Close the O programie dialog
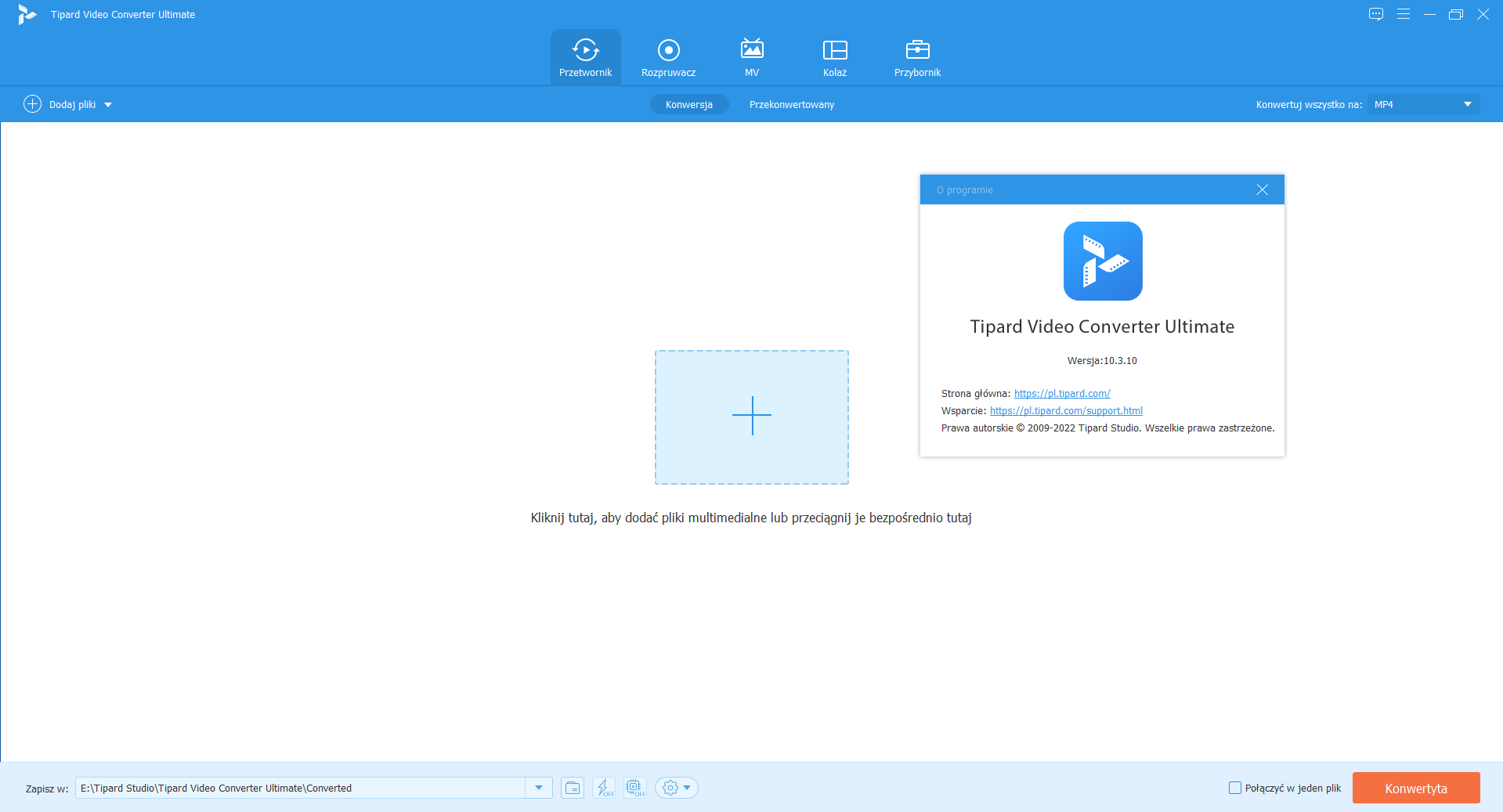This screenshot has width=1503, height=812. click(x=1262, y=189)
